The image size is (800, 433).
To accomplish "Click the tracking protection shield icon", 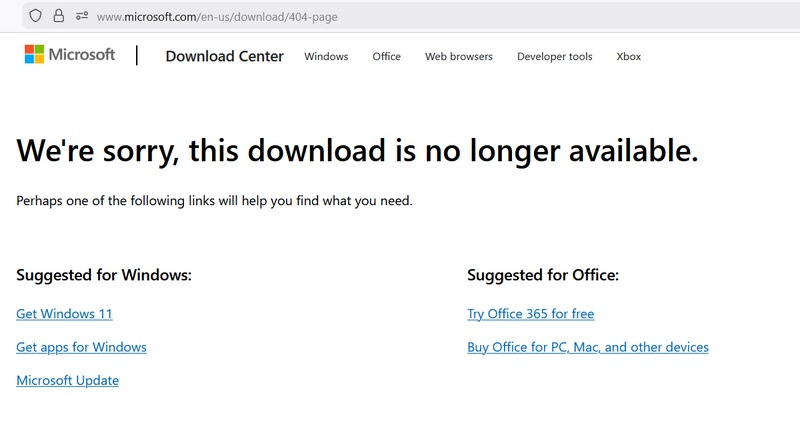I will tap(36, 16).
